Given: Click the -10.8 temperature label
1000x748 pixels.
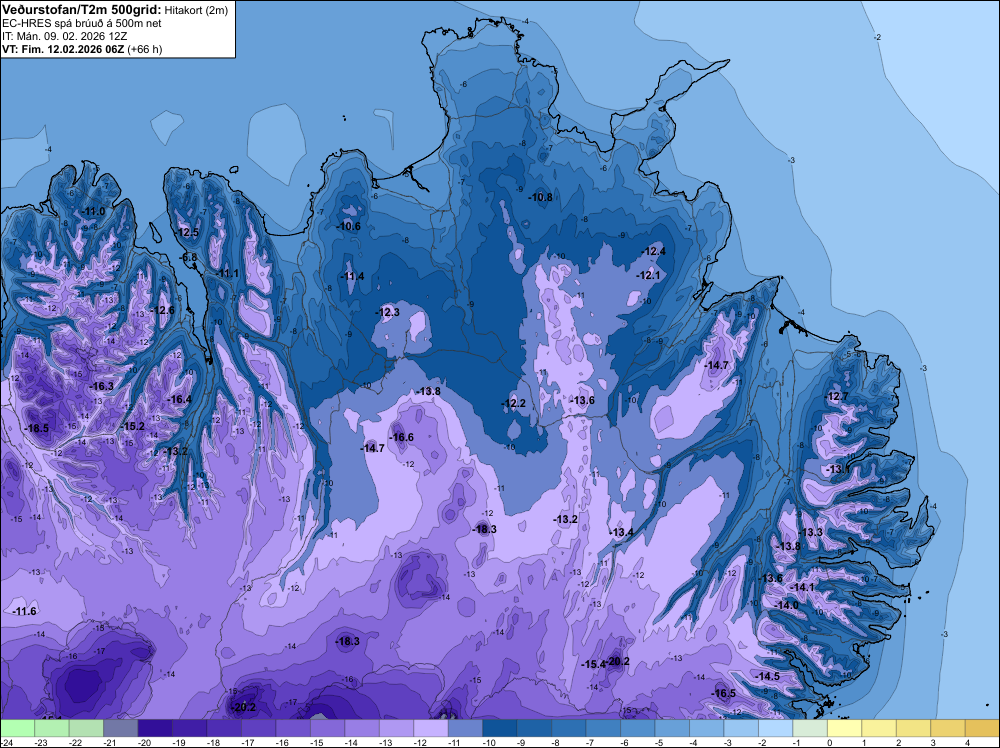Looking at the screenshot, I should [x=541, y=197].
